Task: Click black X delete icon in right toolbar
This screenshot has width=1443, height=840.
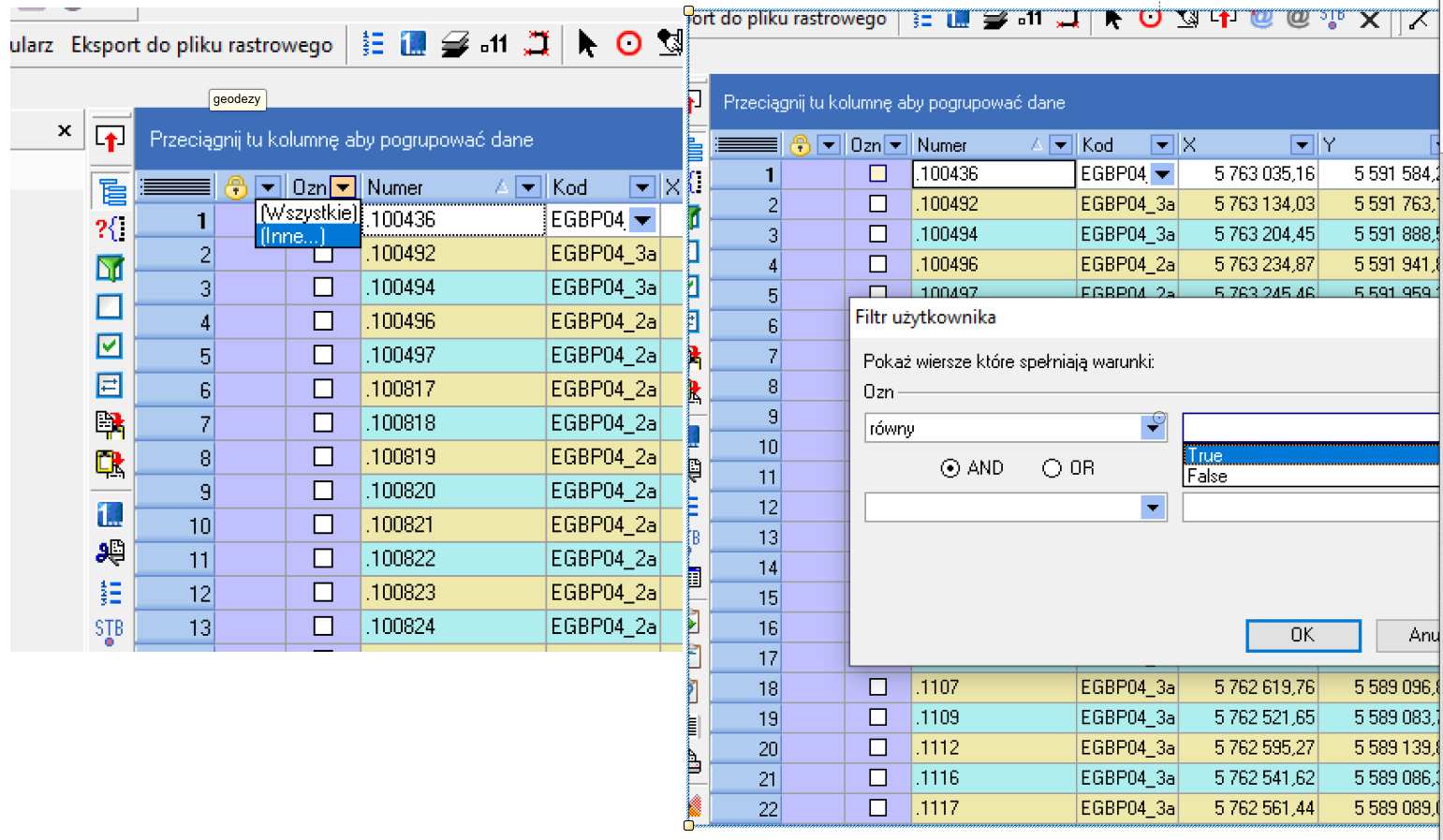Action: click(x=1369, y=20)
